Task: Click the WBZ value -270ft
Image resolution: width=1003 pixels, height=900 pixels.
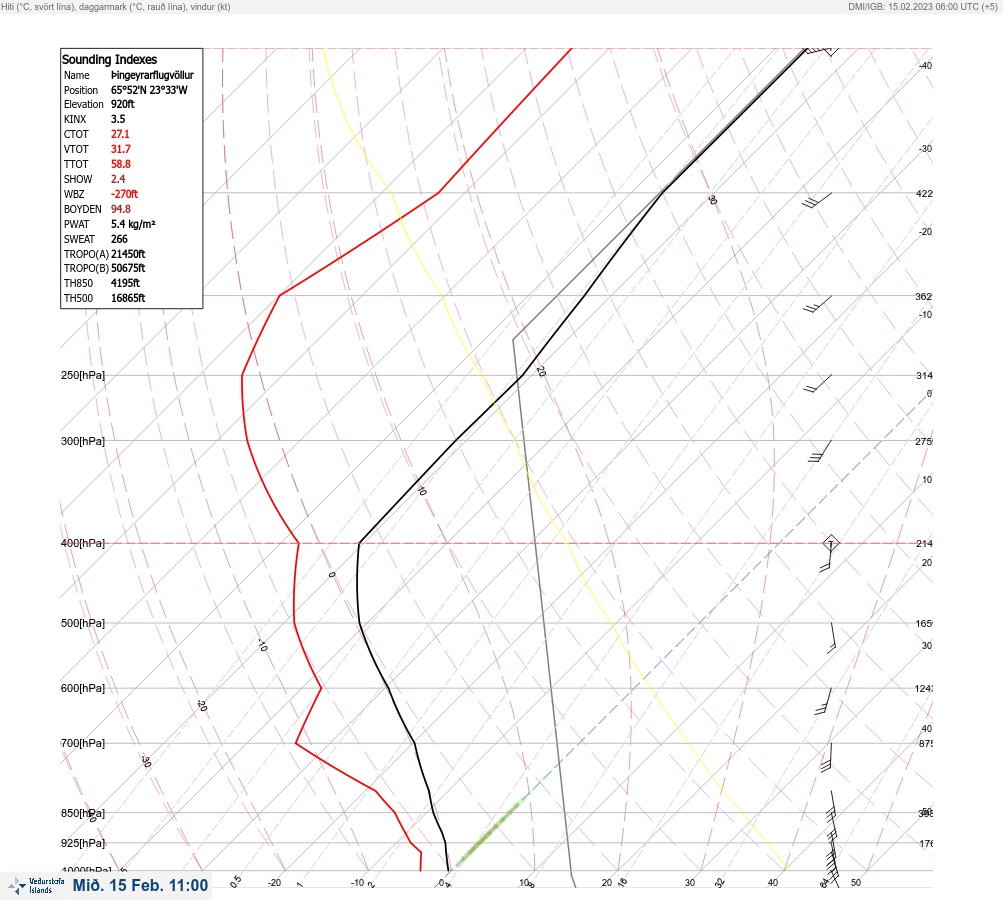Action: [124, 194]
